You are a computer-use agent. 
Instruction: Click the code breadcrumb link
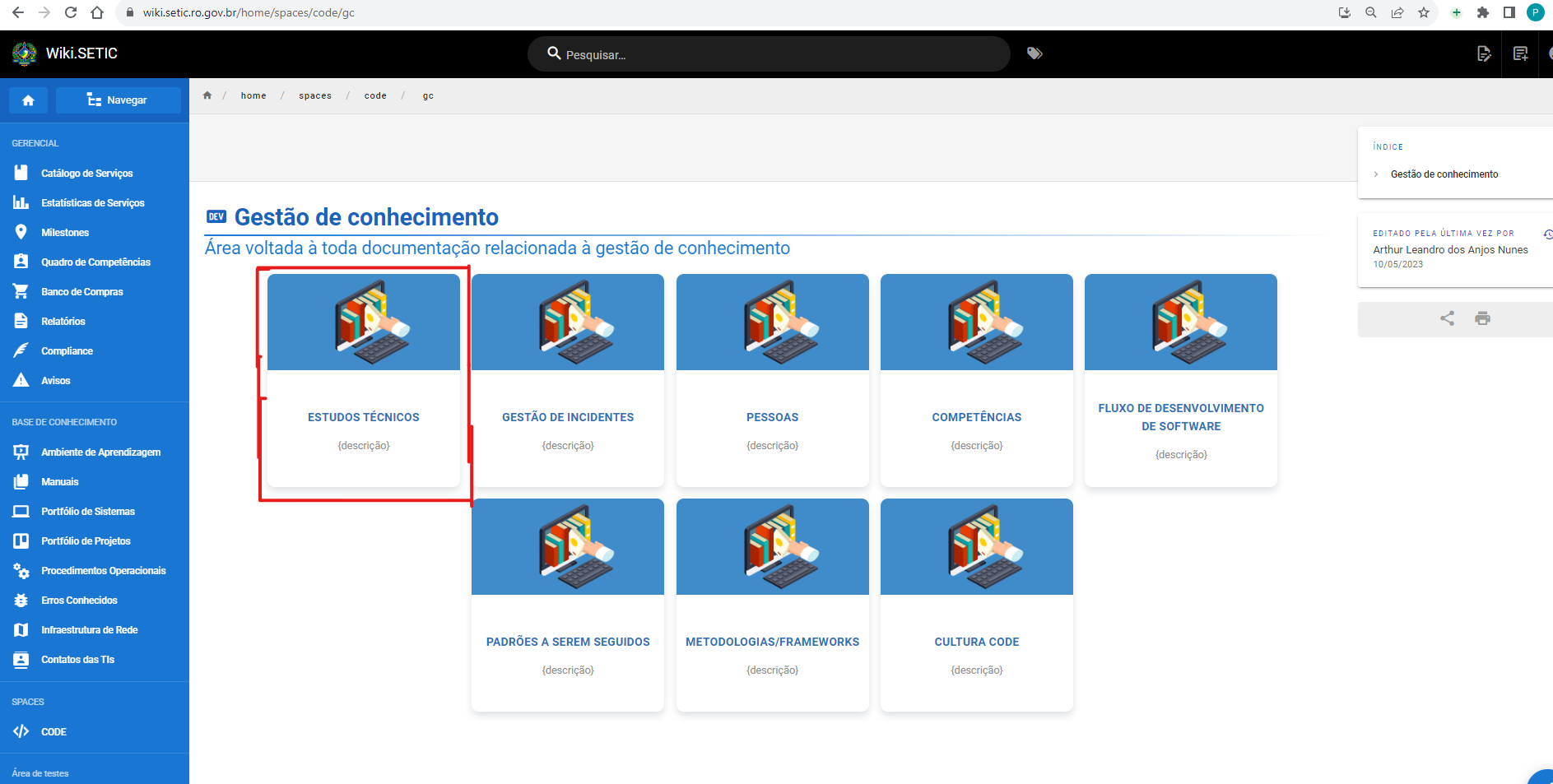coord(375,96)
